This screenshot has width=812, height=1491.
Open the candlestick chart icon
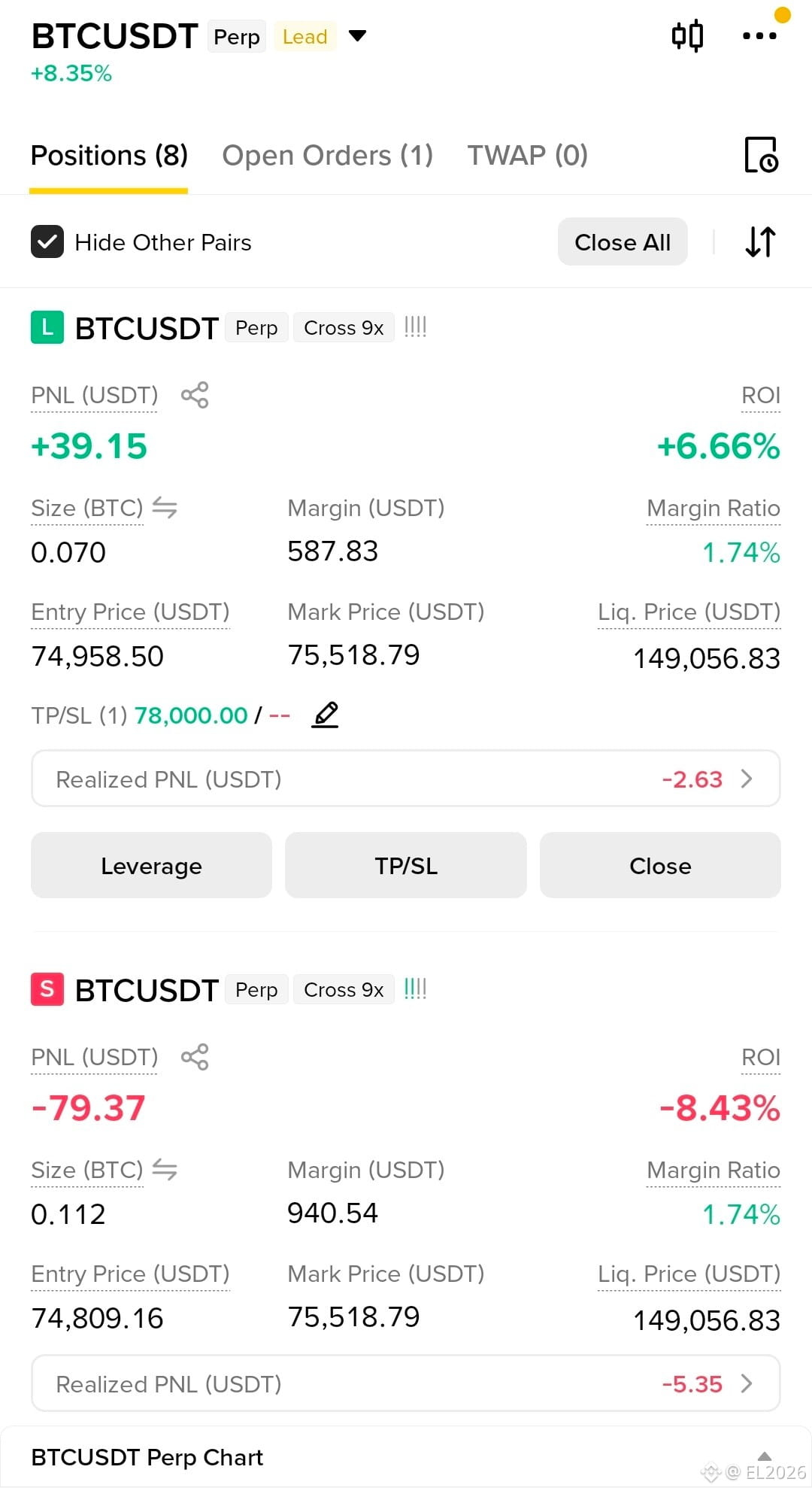point(687,35)
